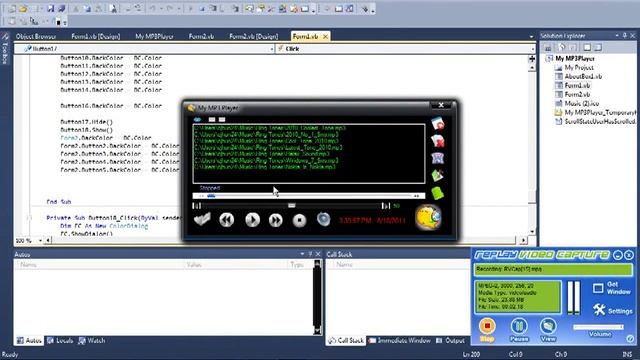Click the plain green icon in player's right column
Screen dimensions: 640x360
438,193
